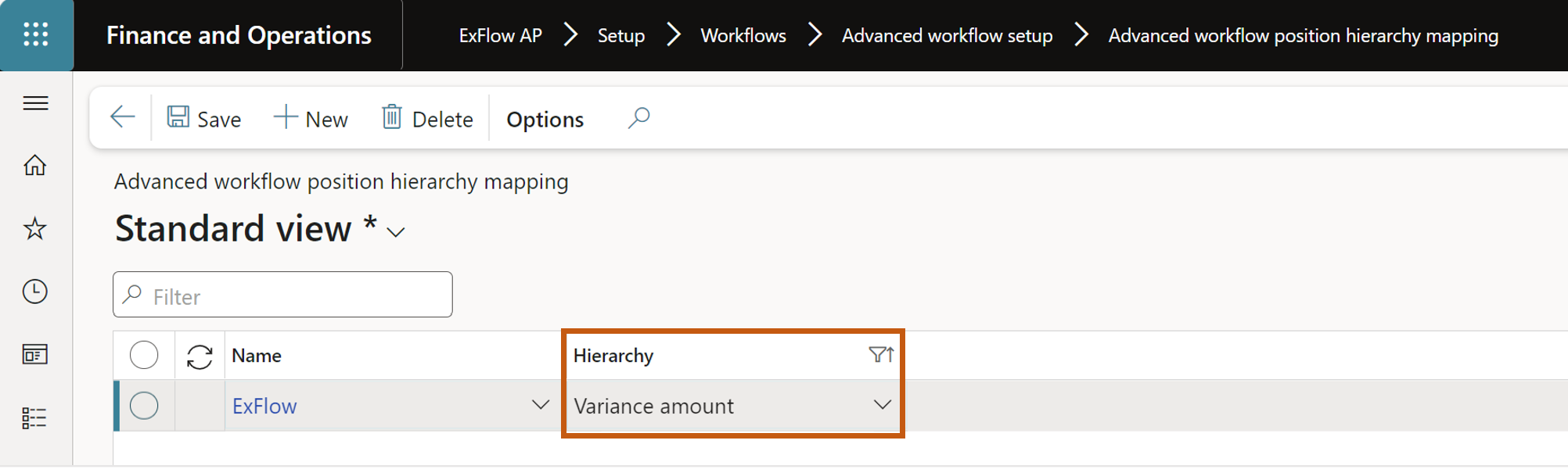Screen dimensions: 1568x469
Task: Expand the Variance amount hierarchy dropdown
Action: [x=883, y=405]
